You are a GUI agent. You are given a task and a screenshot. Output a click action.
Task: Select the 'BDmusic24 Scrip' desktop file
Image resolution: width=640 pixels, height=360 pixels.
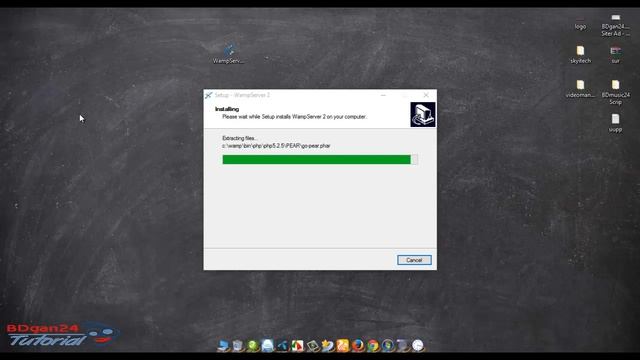616,92
